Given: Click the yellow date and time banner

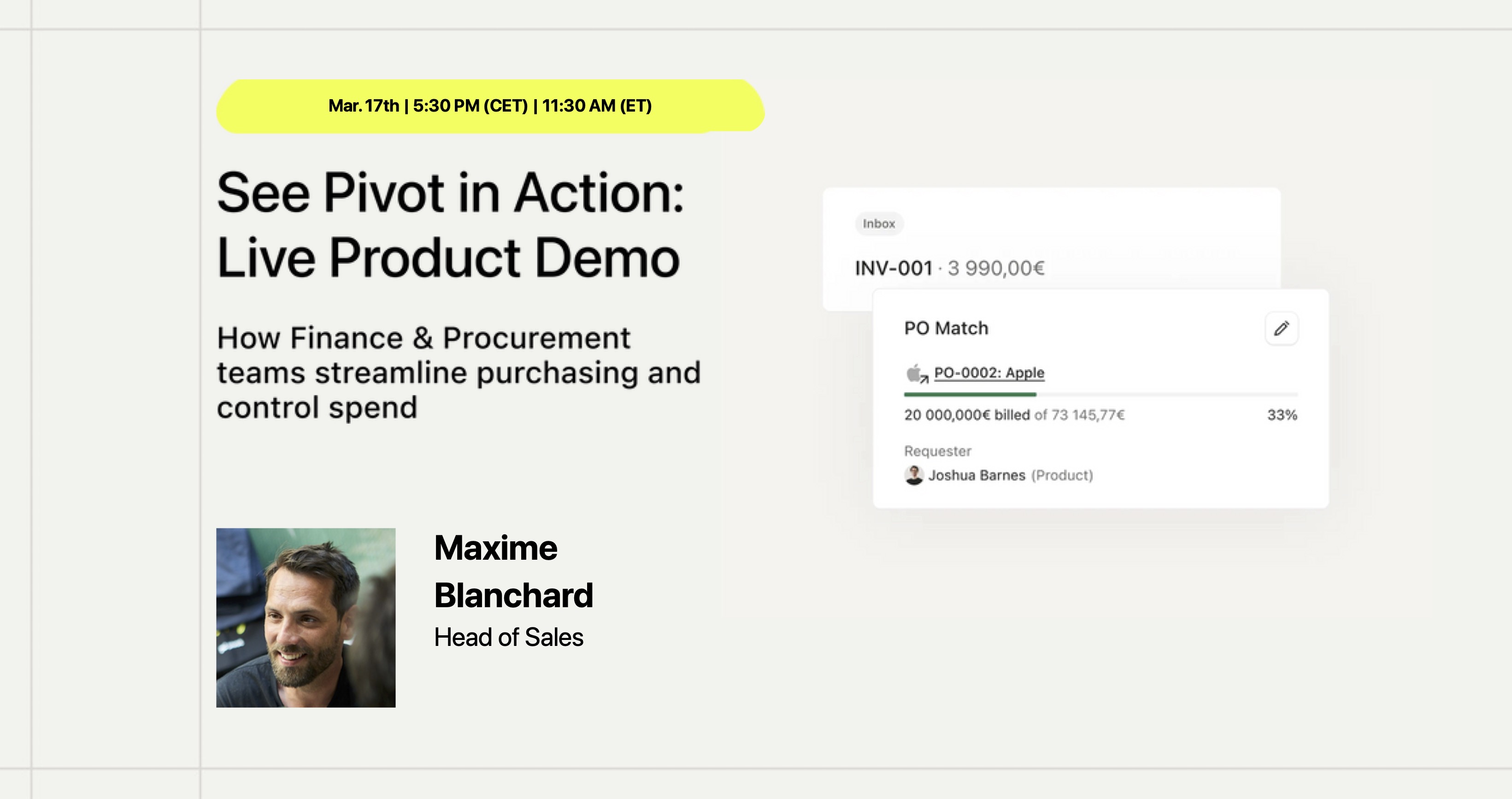Looking at the screenshot, I should point(490,106).
